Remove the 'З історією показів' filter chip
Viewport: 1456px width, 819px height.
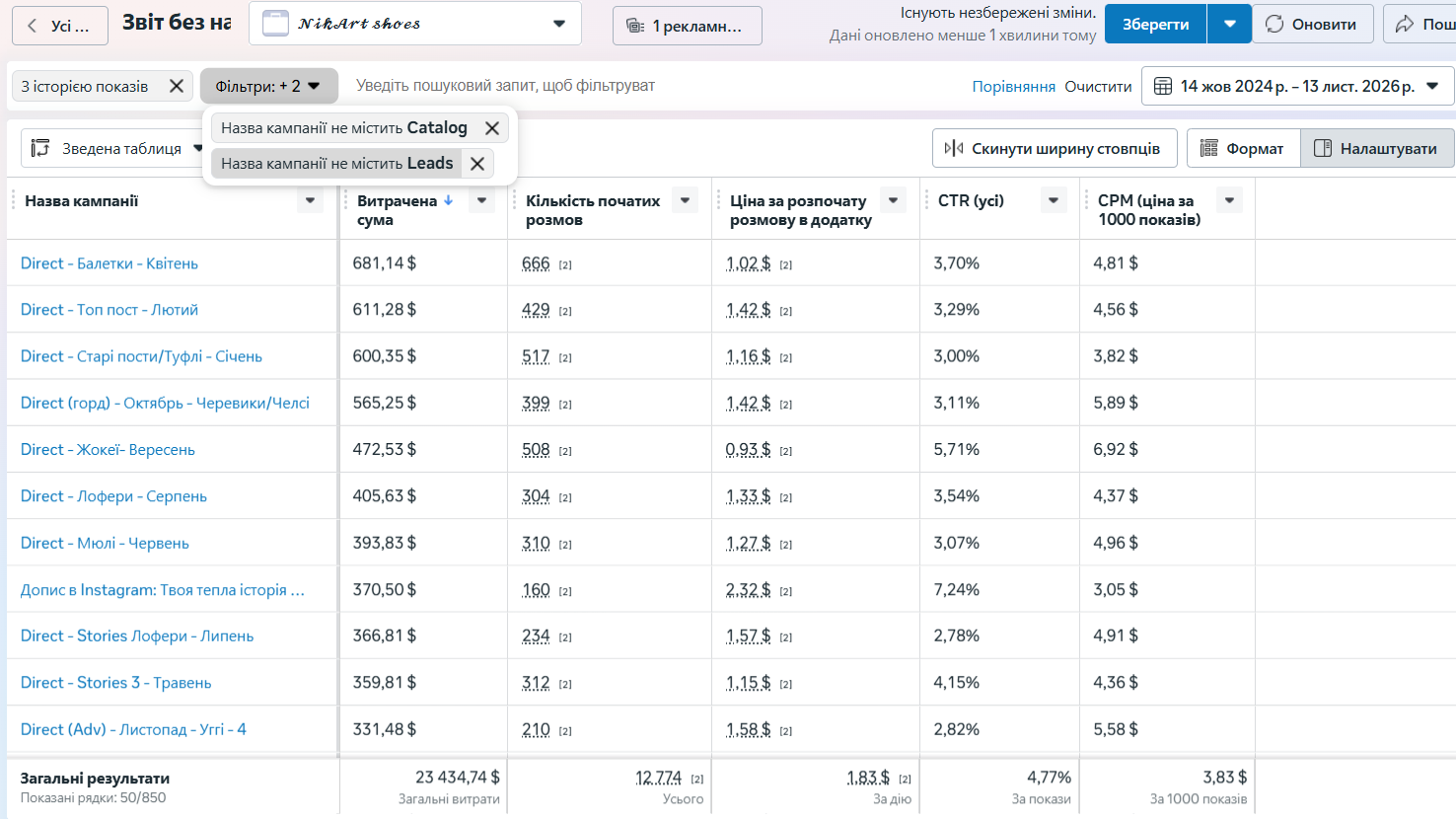(177, 86)
